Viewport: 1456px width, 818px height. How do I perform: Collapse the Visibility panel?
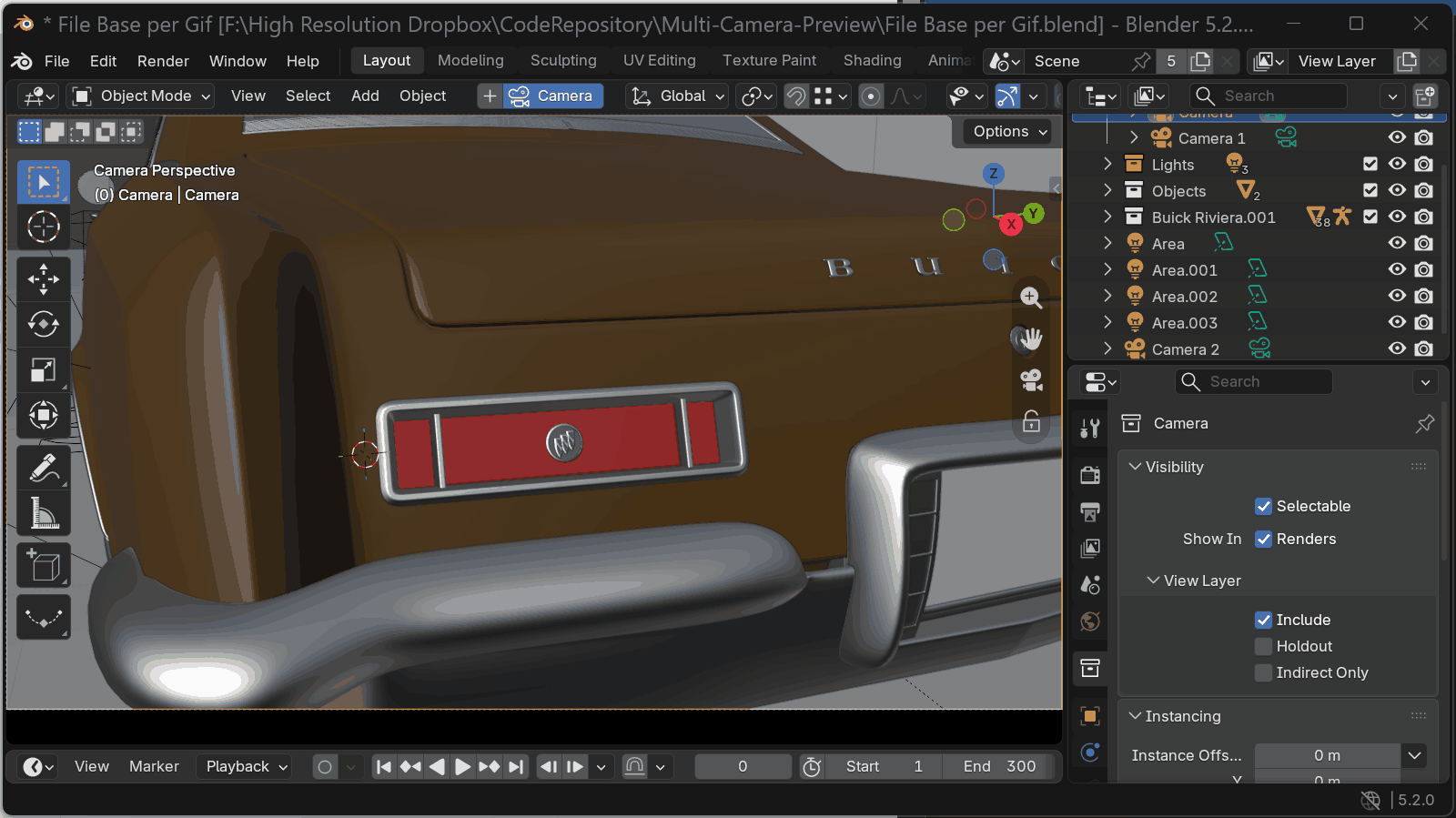(1135, 467)
